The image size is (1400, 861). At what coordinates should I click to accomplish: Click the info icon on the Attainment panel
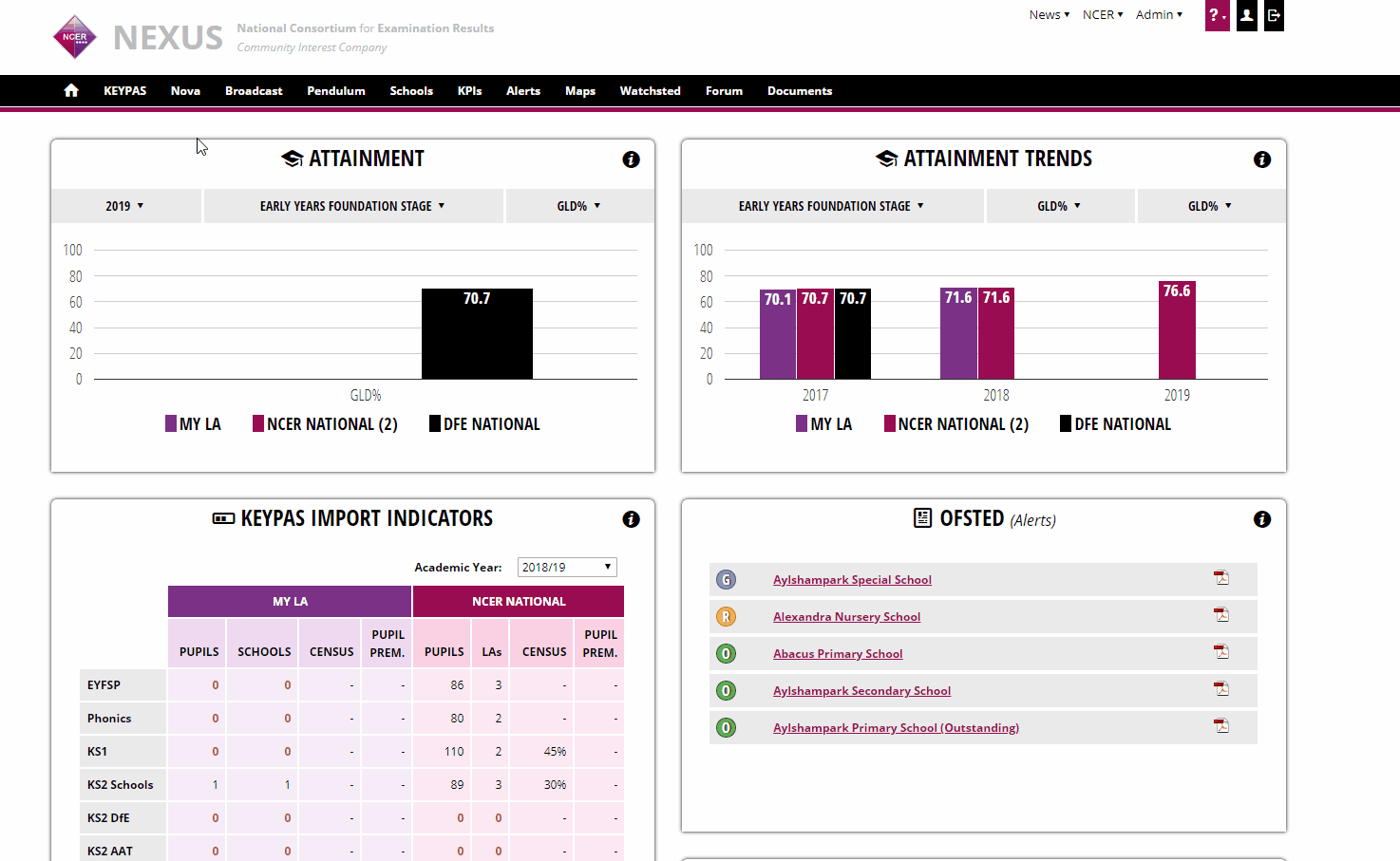[x=631, y=159]
